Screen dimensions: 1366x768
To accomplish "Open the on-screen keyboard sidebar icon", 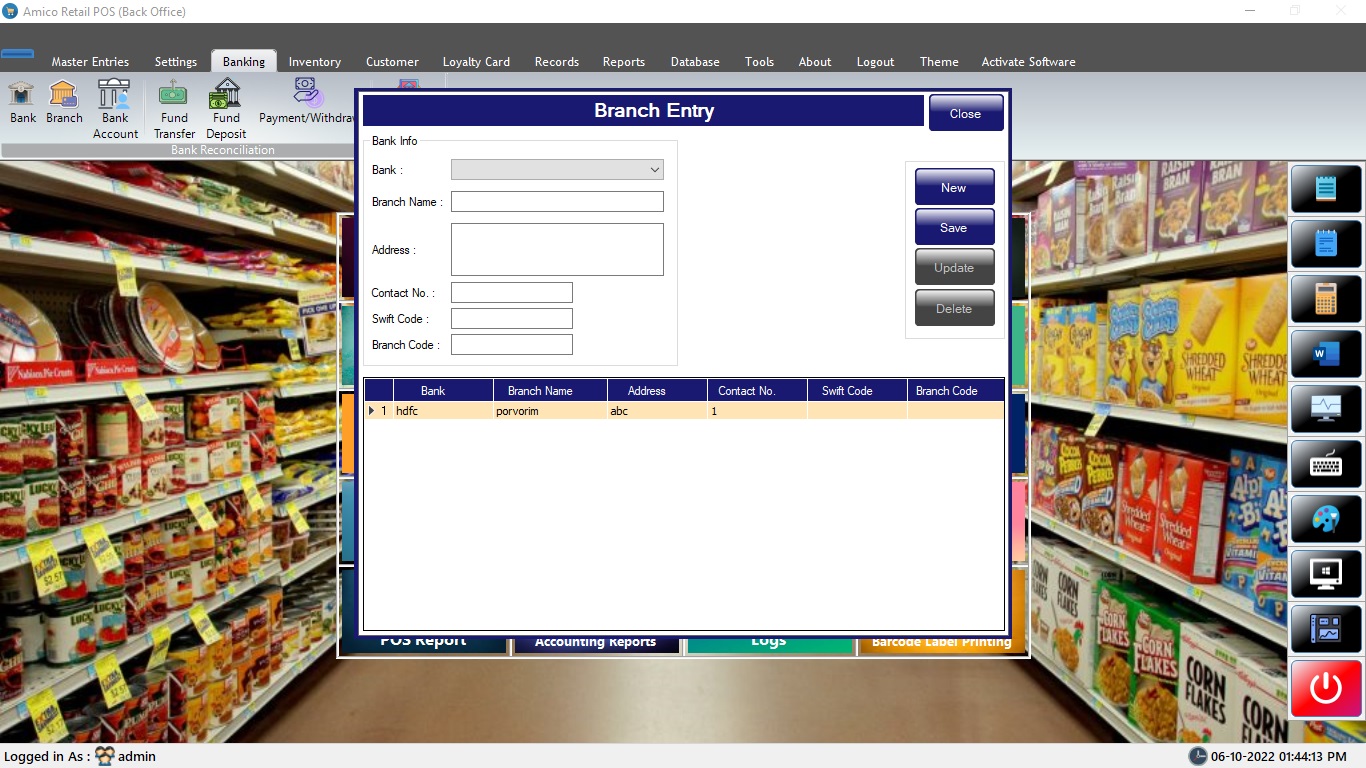I will coord(1326,464).
